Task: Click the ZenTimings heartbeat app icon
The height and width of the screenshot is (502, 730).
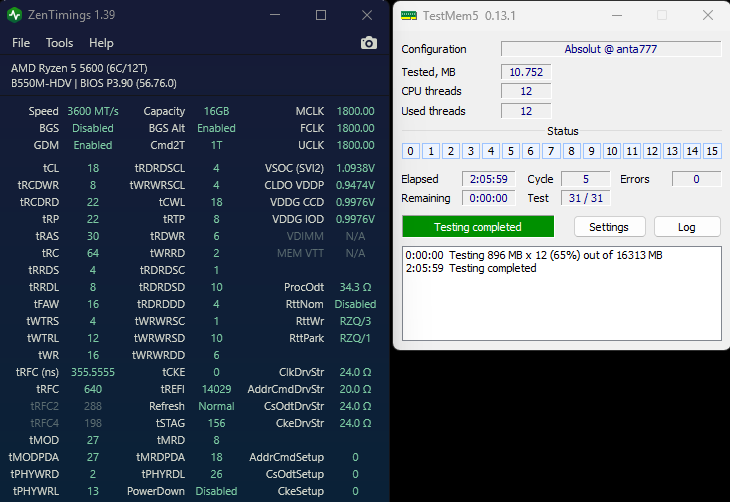Action: point(14,15)
